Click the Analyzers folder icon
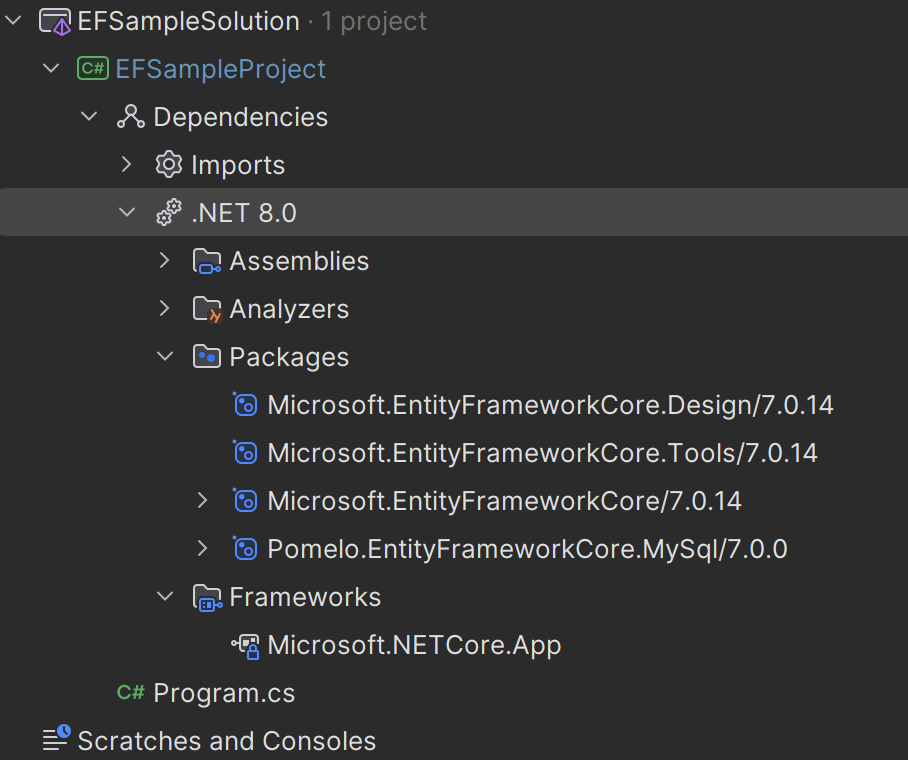The width and height of the screenshot is (908, 760). click(x=207, y=309)
